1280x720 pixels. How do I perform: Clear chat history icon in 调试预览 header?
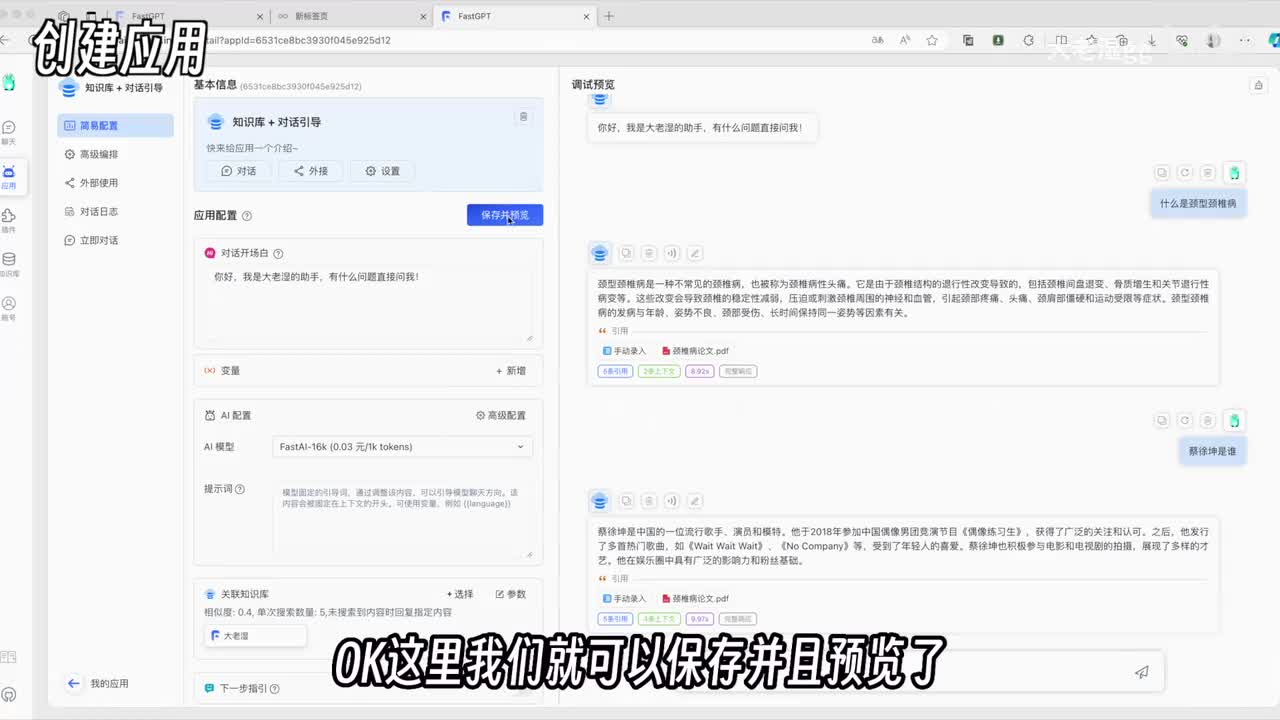1258,86
